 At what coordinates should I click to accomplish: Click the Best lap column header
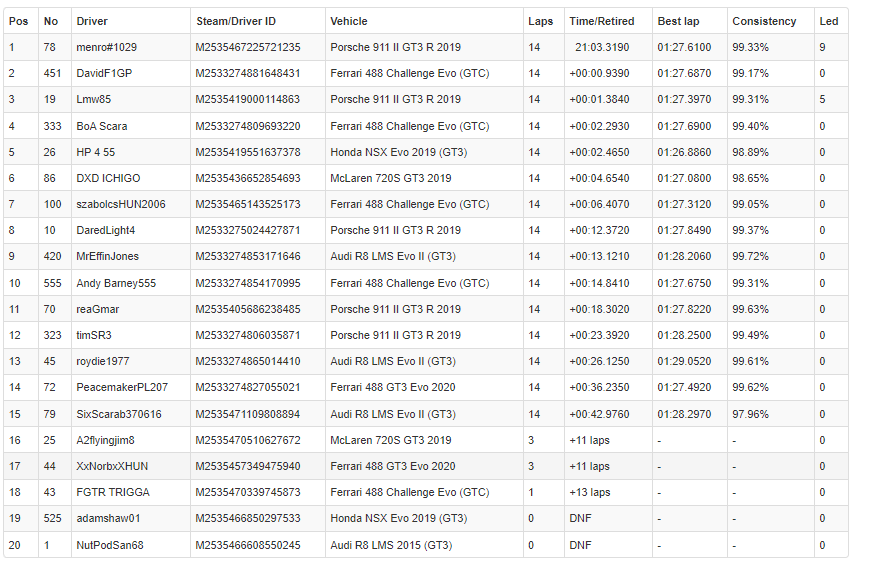[x=678, y=21]
